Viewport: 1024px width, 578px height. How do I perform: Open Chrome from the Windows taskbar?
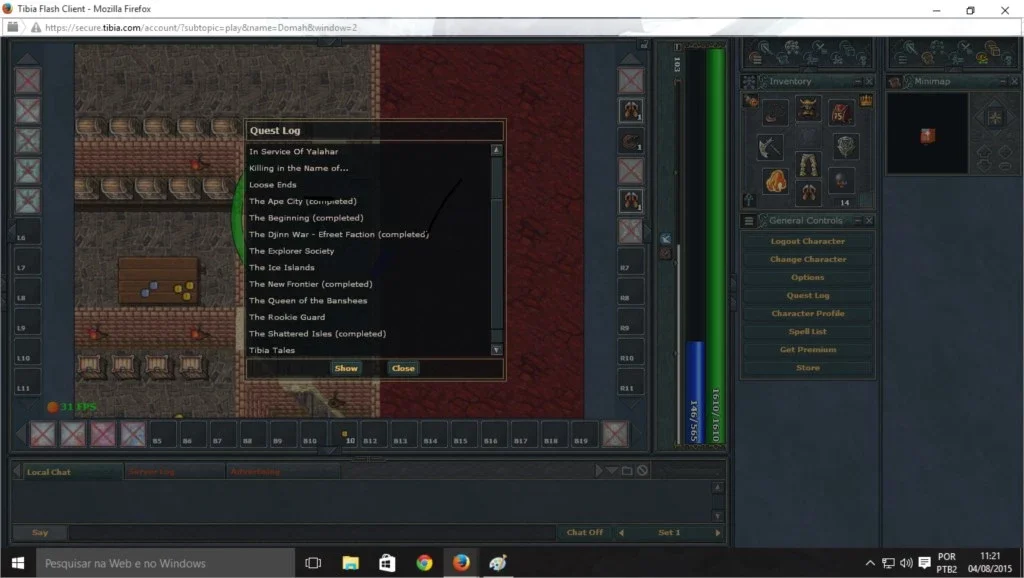424,563
